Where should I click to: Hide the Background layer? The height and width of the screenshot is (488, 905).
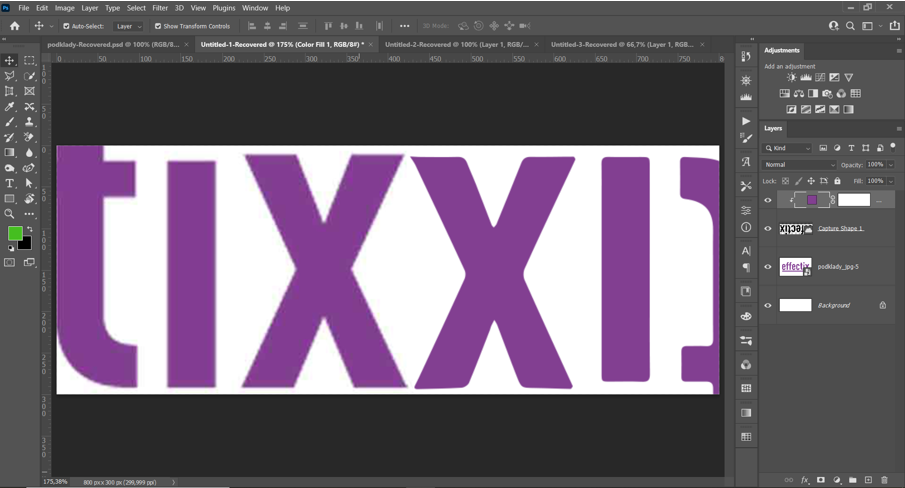click(x=768, y=305)
